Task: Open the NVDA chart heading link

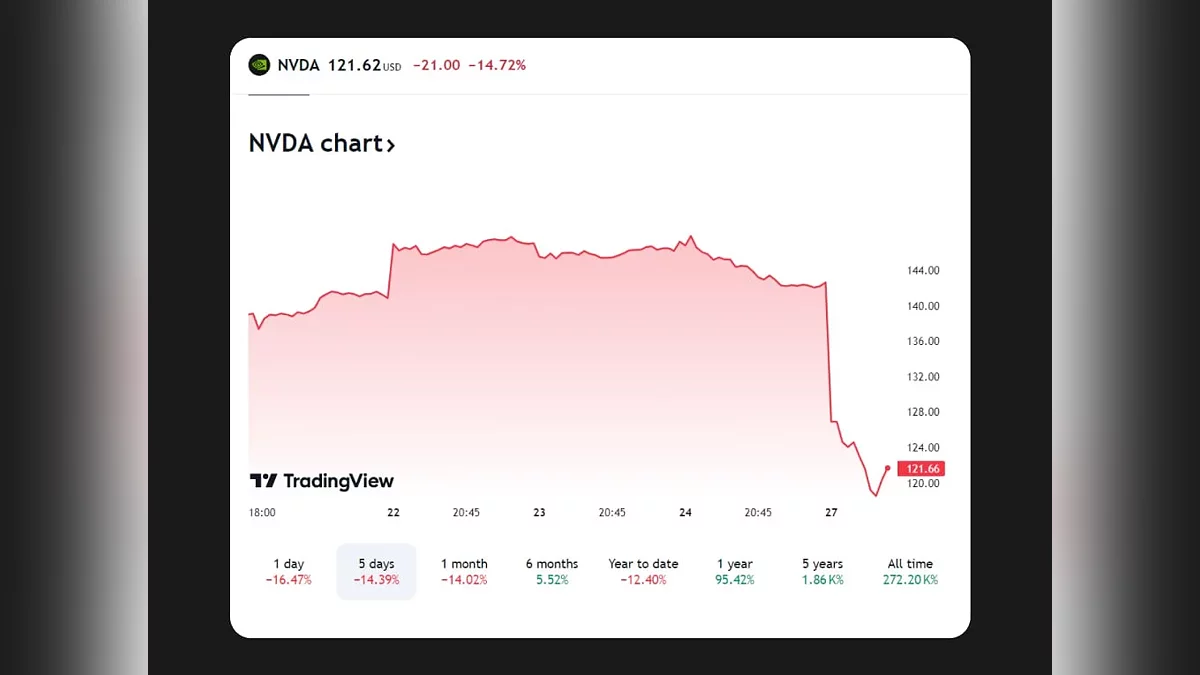Action: [x=315, y=144]
